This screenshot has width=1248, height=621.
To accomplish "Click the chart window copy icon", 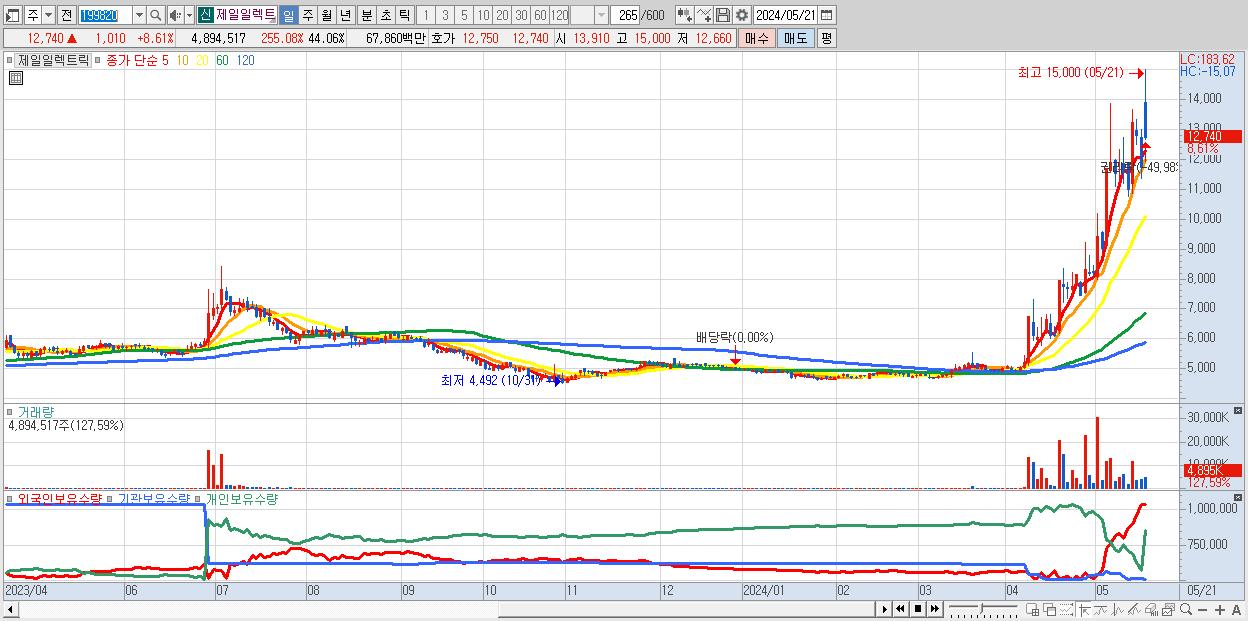I will [x=1168, y=609].
